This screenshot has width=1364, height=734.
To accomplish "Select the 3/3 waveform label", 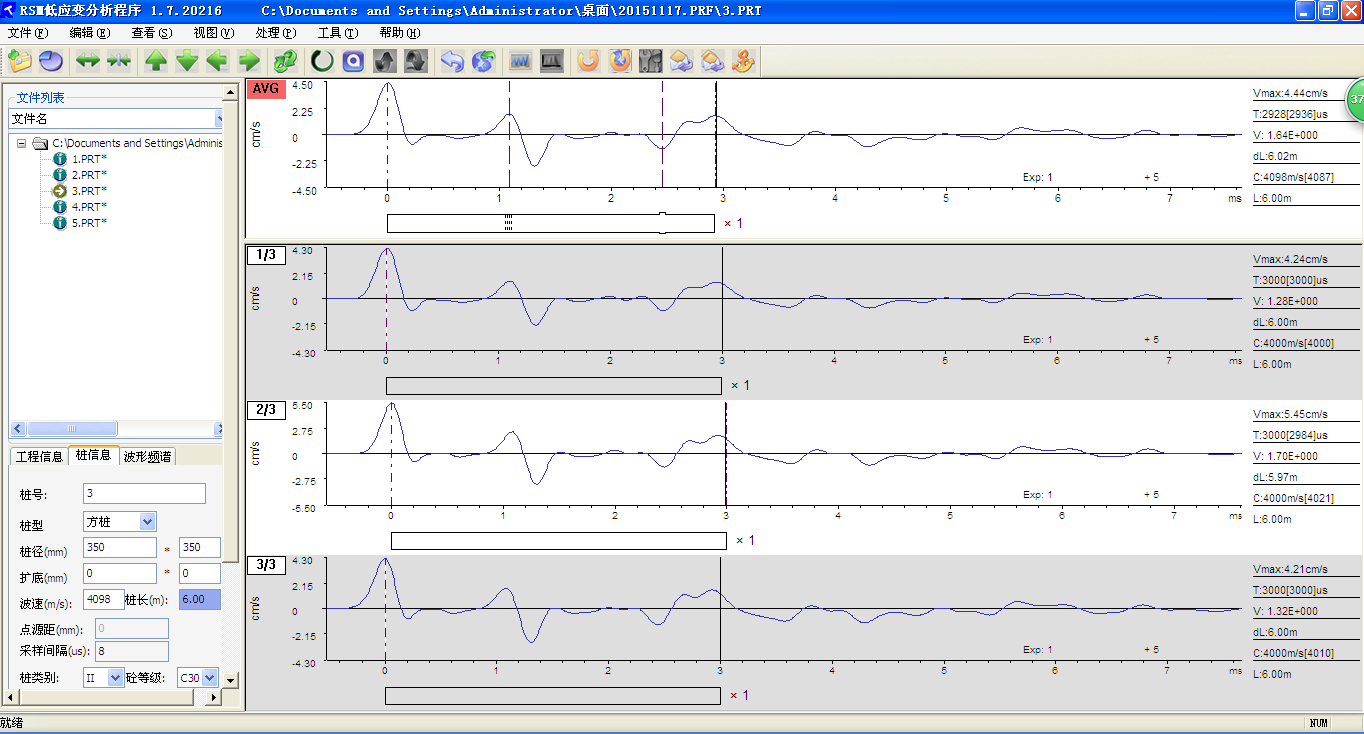I will (266, 565).
